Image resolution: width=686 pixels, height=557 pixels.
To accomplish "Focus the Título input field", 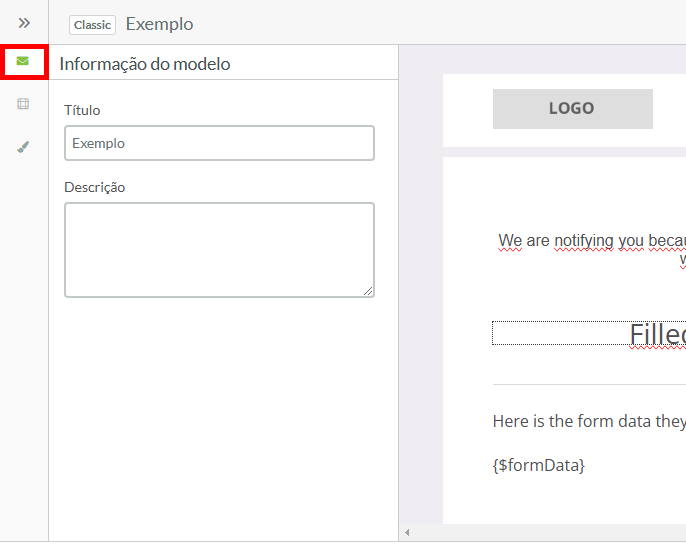I will (x=219, y=143).
